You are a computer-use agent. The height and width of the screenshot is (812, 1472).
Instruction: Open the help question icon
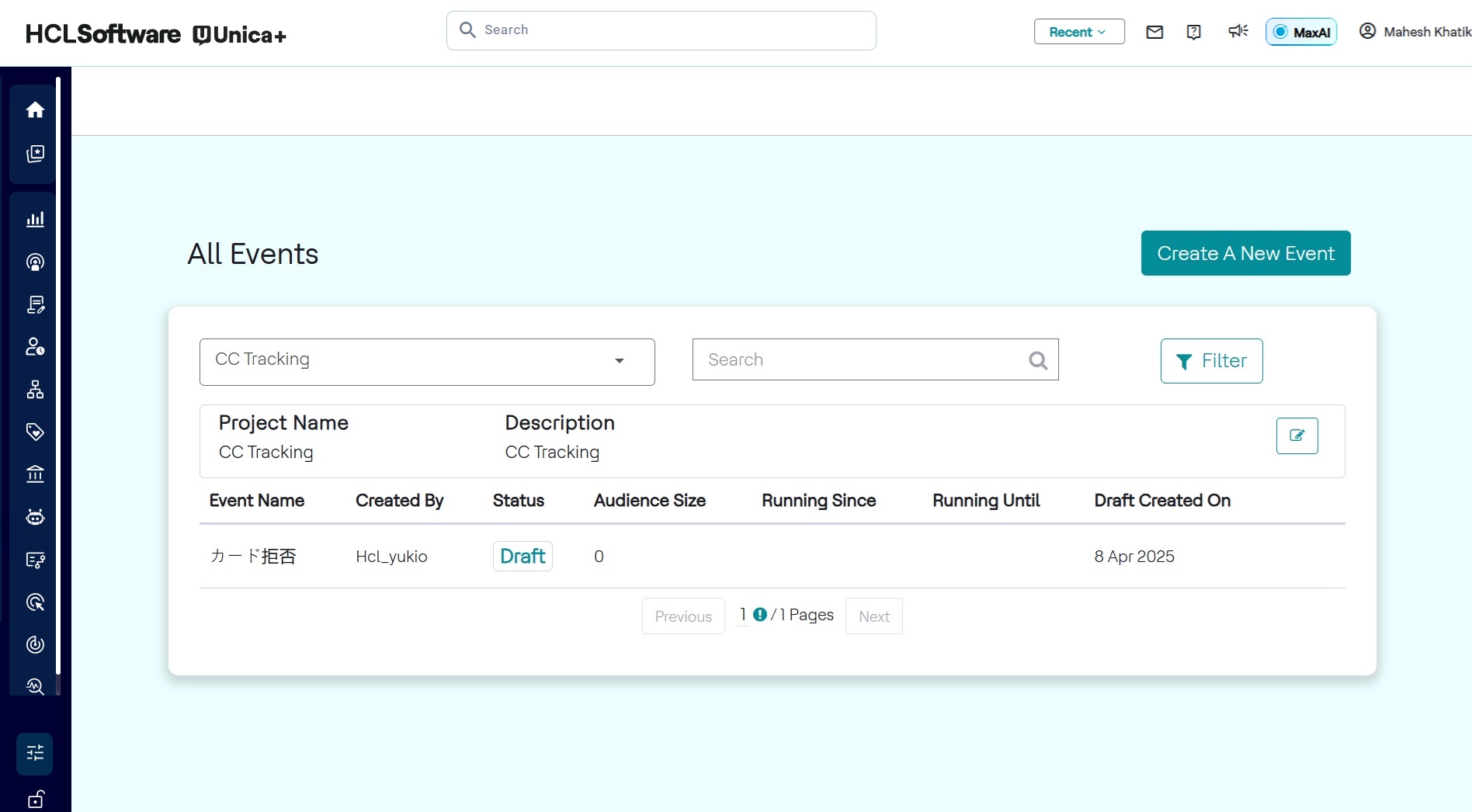(1194, 32)
